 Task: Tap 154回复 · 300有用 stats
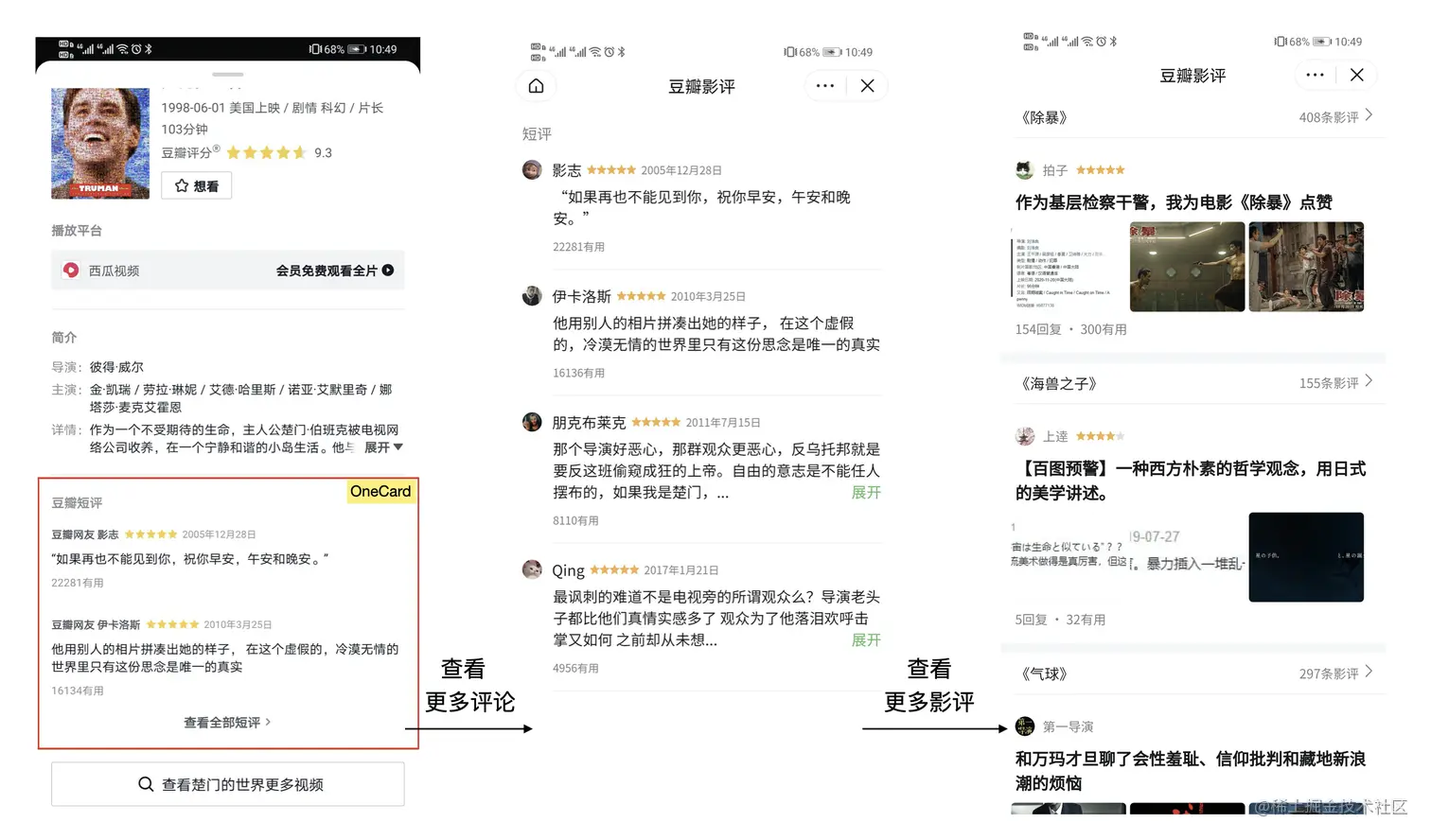pyautogui.click(x=1070, y=329)
